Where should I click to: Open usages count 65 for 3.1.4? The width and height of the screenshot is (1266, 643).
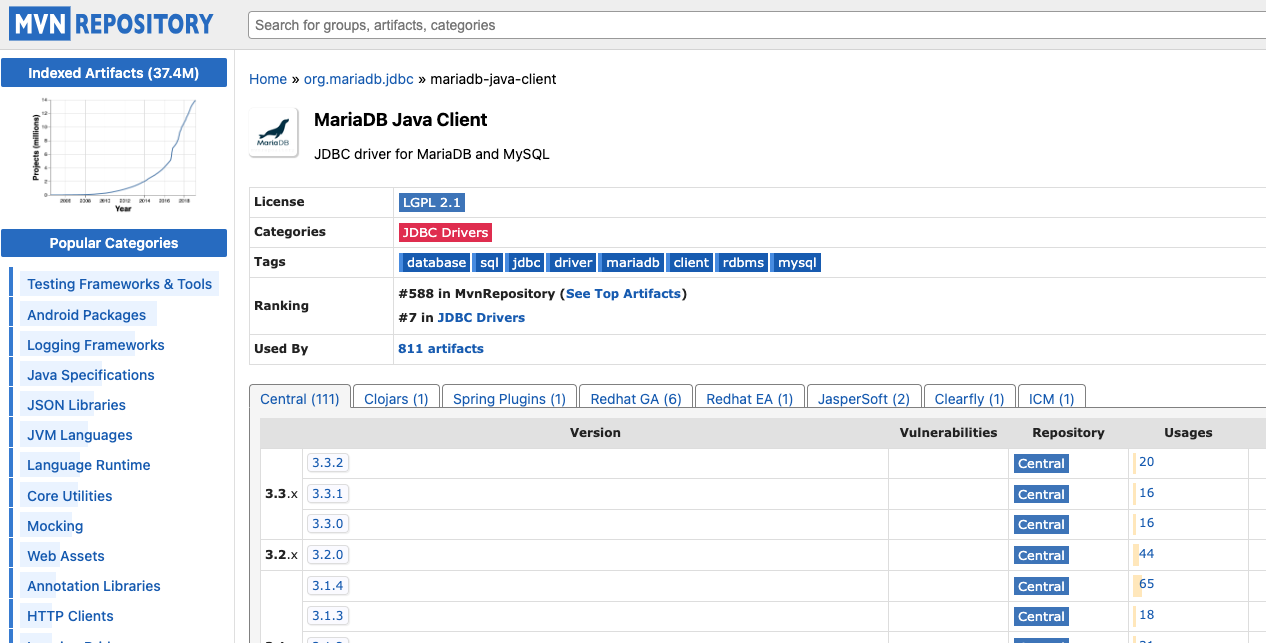pos(1146,584)
